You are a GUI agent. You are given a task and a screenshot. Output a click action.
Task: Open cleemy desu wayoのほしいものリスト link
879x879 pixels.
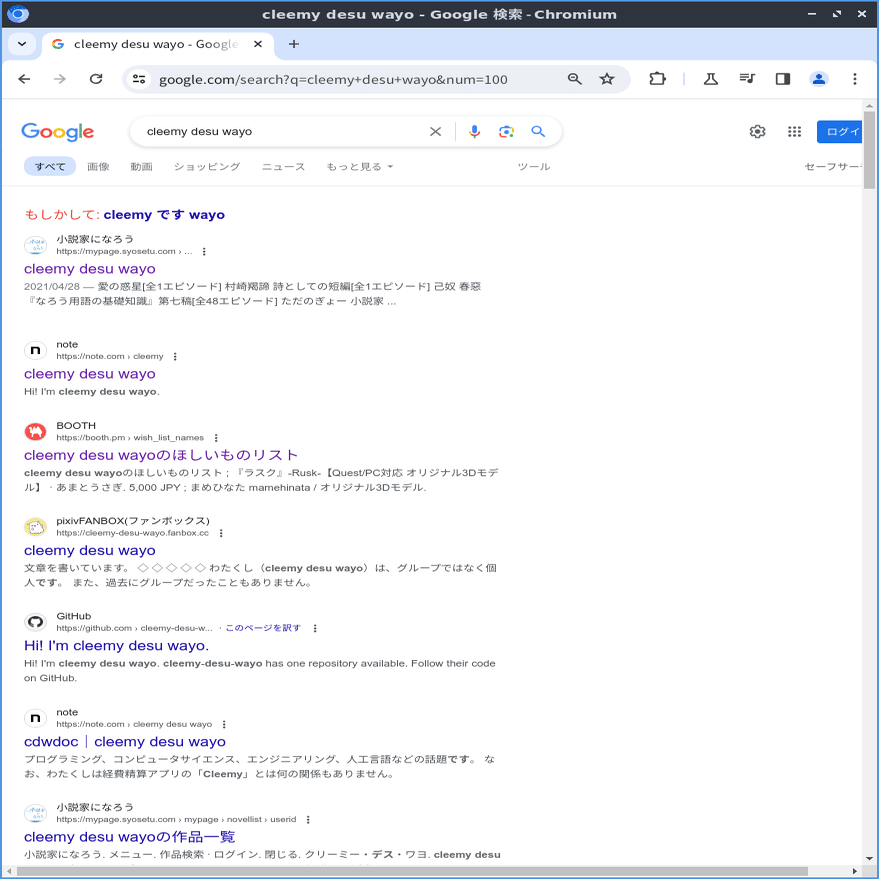coord(161,455)
